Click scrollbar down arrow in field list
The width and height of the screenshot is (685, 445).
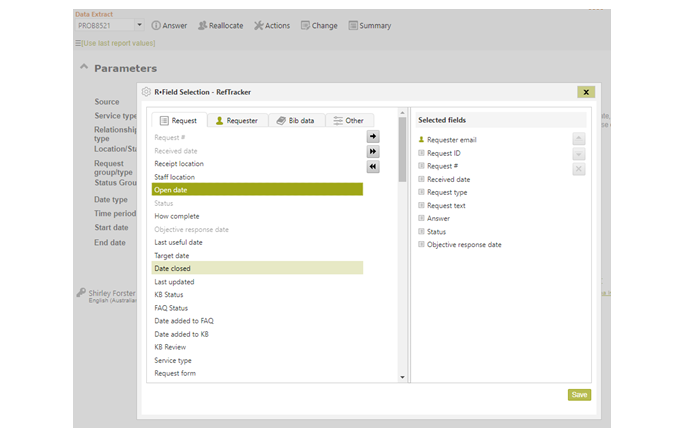[402, 377]
